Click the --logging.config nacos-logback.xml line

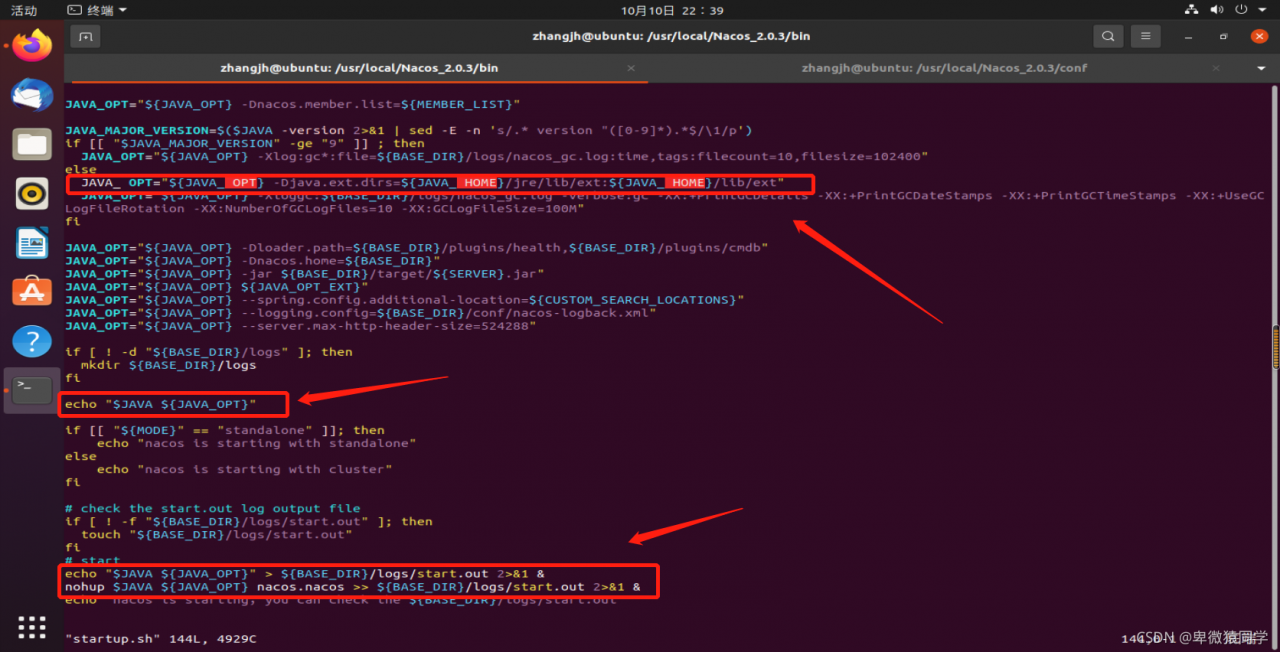pos(360,312)
